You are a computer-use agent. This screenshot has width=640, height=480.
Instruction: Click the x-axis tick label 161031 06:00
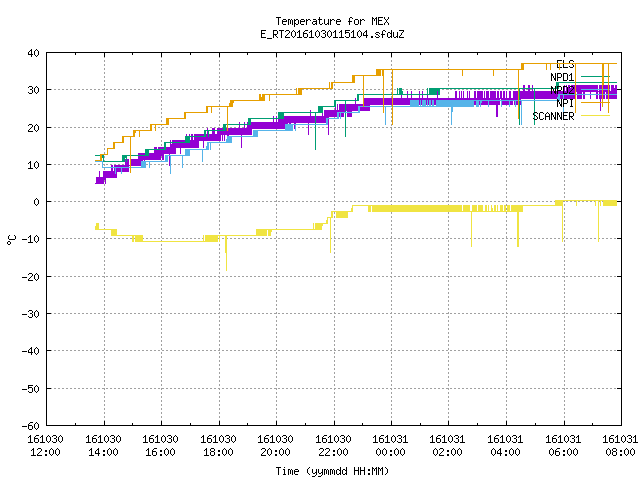click(564, 446)
